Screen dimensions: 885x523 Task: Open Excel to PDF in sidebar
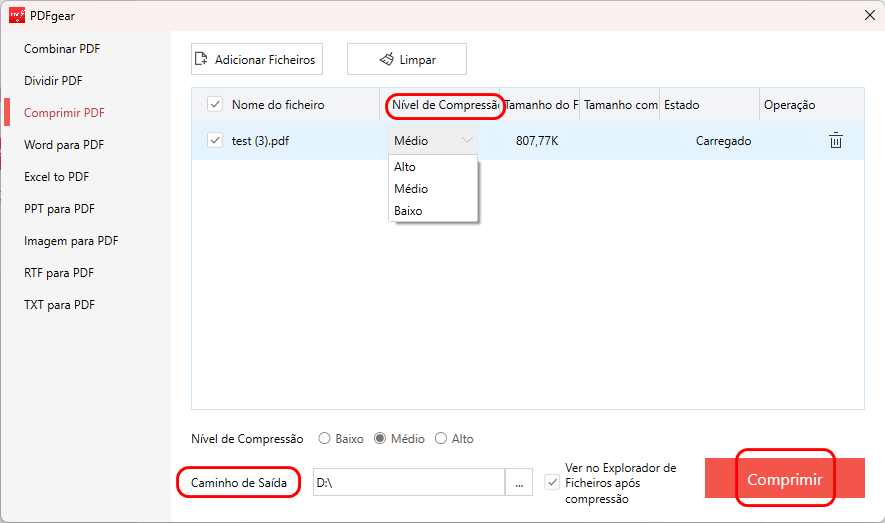(x=56, y=177)
